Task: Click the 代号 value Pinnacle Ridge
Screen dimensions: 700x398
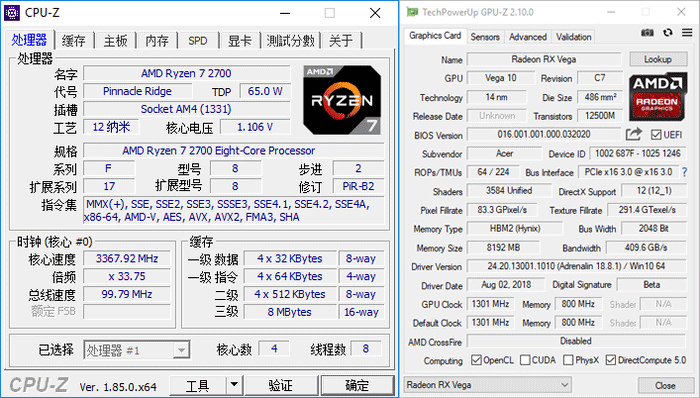Action: 138,91
